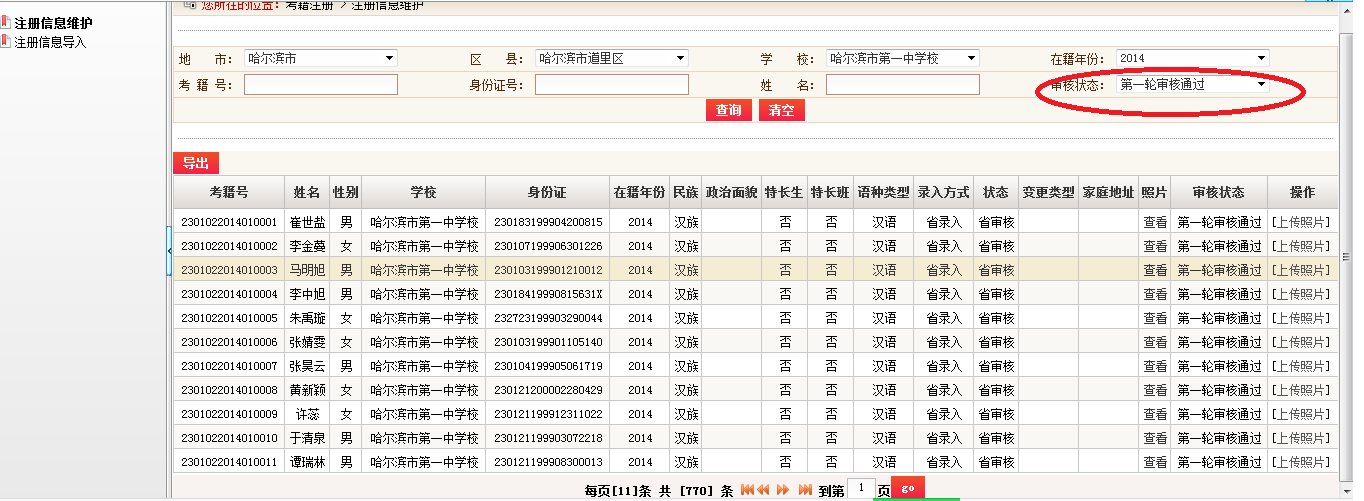Open 注册信息导入 in the sidebar
The height and width of the screenshot is (501, 1364).
tap(50, 42)
